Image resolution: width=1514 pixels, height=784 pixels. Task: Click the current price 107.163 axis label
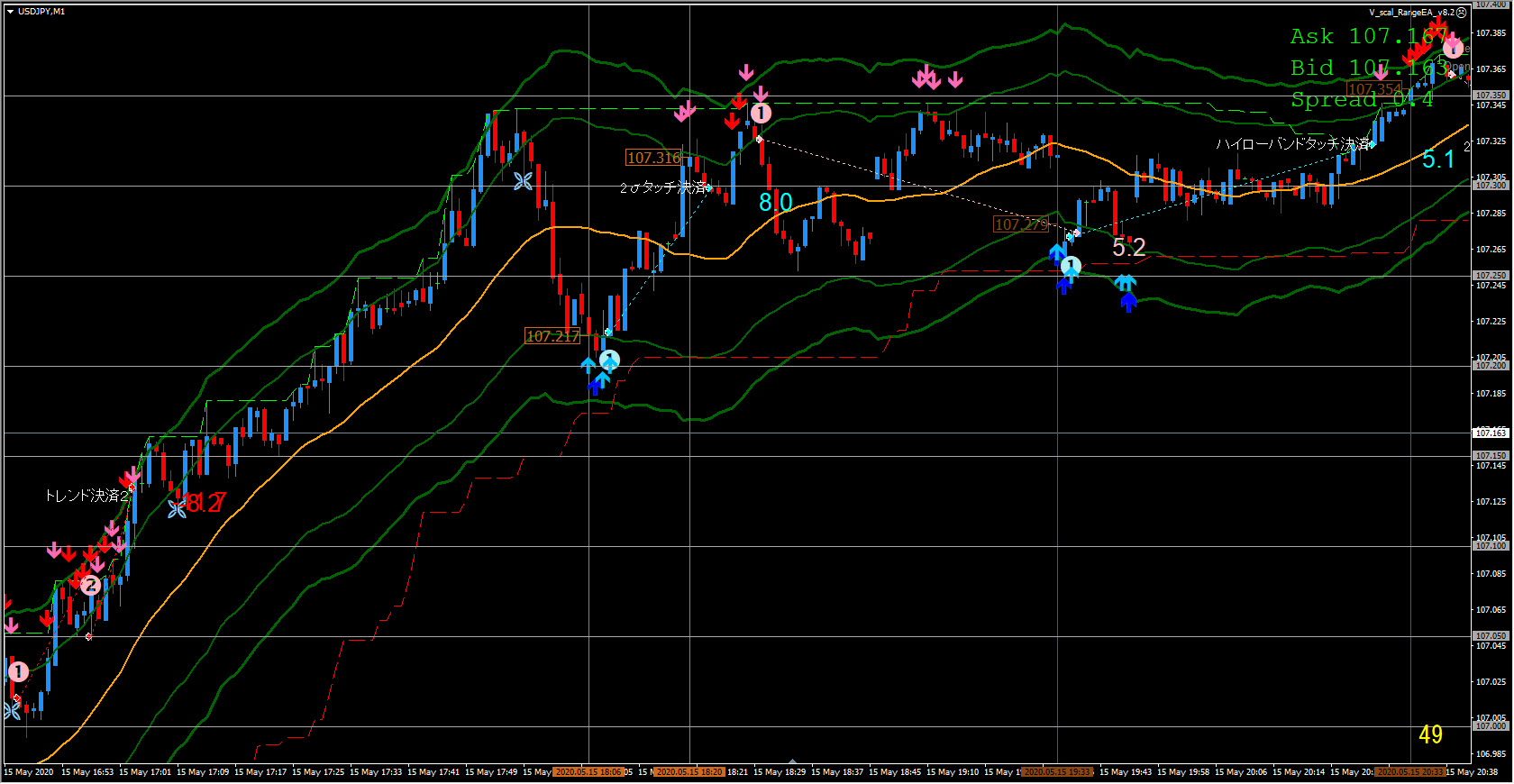(1491, 433)
